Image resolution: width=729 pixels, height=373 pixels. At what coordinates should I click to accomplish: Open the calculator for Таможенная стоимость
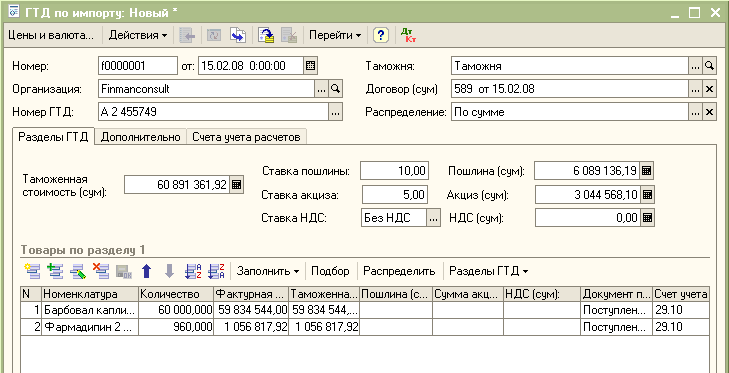pyautogui.click(x=236, y=185)
